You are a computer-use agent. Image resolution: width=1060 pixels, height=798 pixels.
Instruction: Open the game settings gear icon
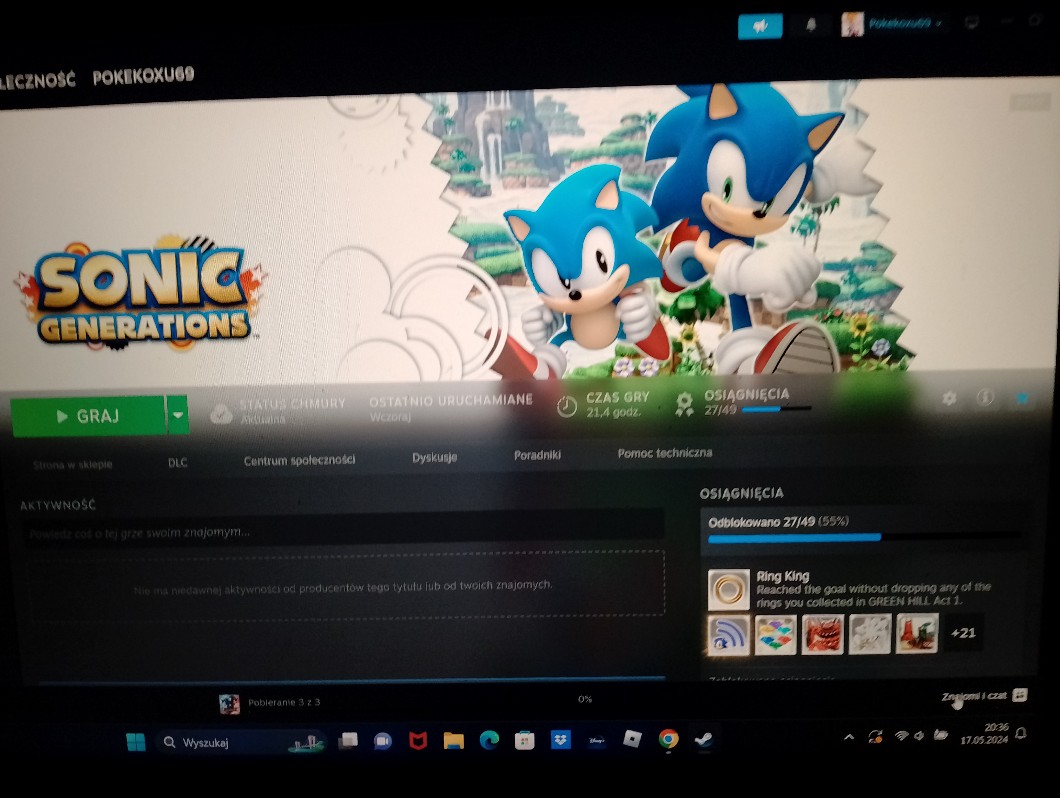(x=949, y=398)
